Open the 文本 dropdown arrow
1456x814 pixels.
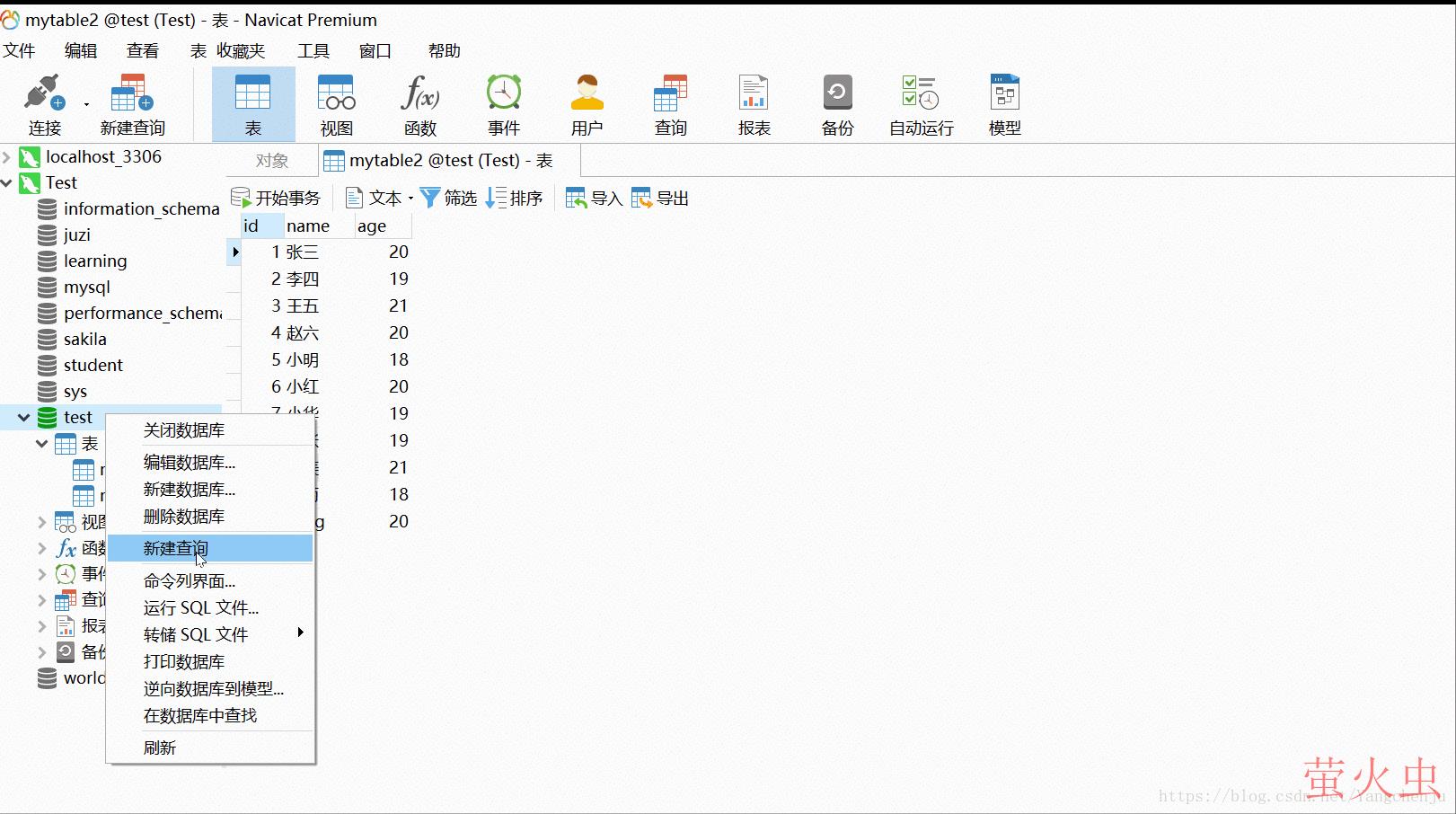(410, 199)
